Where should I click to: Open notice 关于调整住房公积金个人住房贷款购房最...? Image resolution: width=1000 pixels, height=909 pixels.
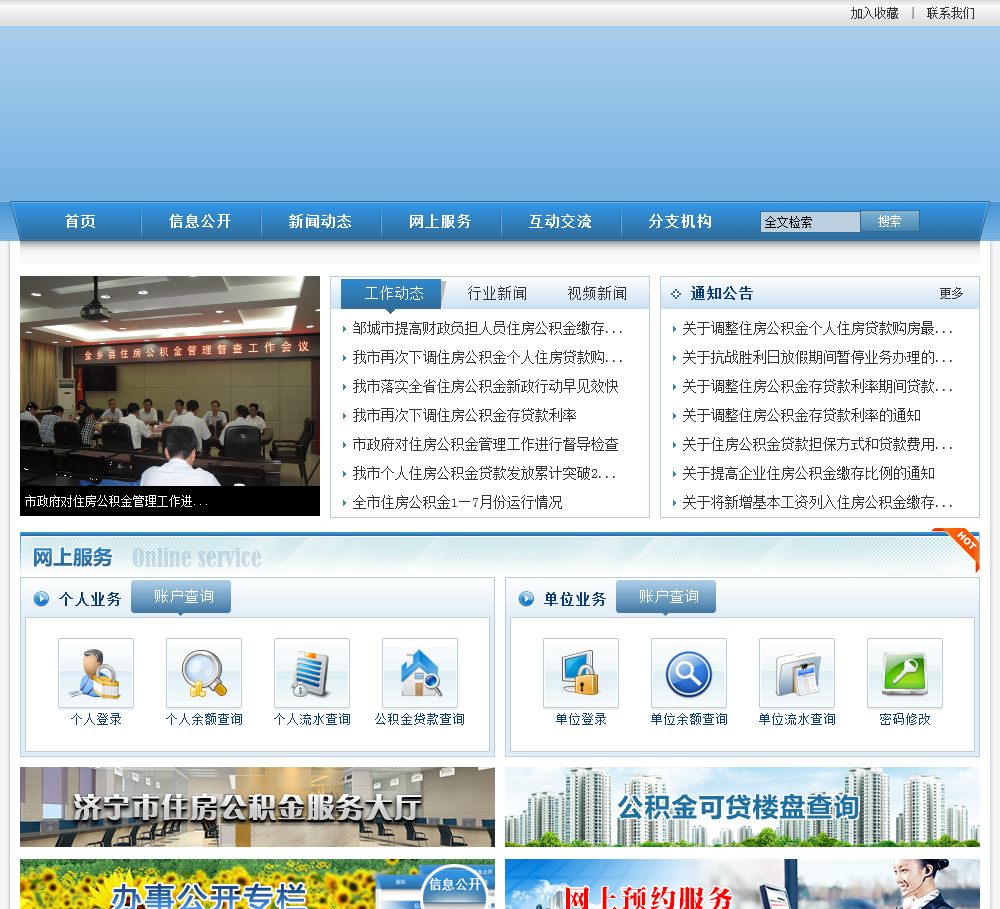[817, 329]
